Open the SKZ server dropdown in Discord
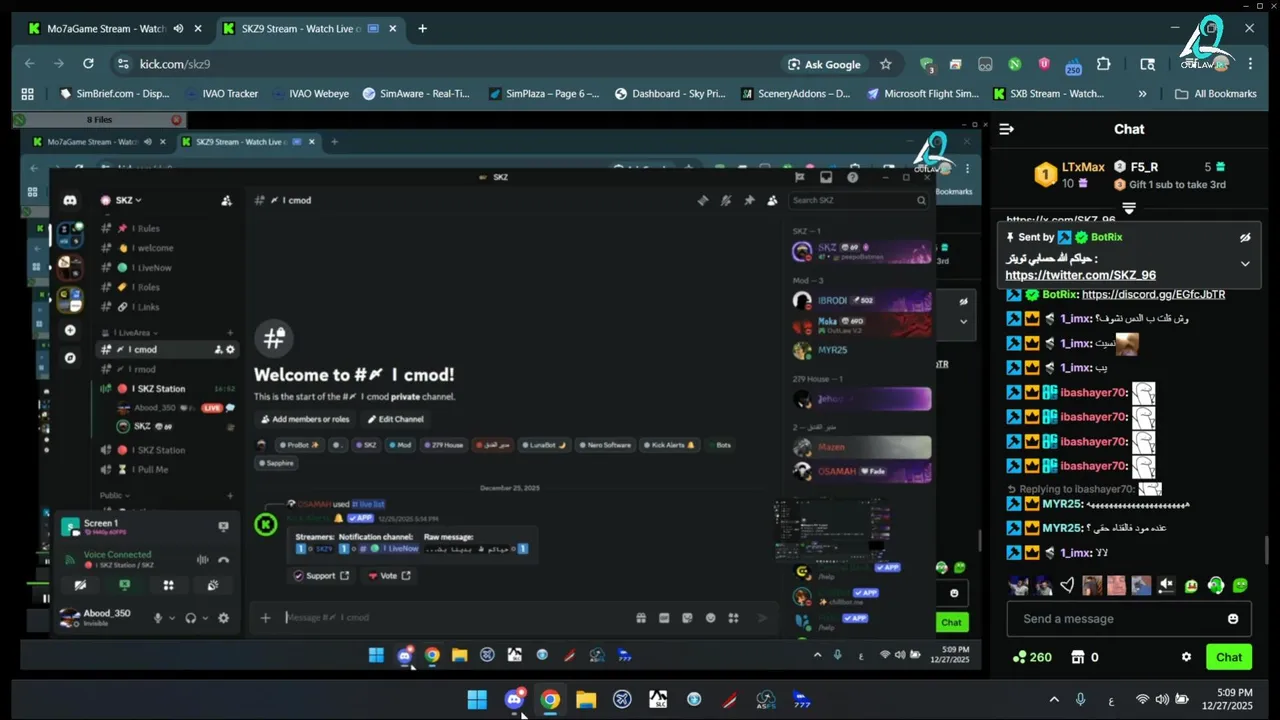1280x720 pixels. [x=122, y=200]
